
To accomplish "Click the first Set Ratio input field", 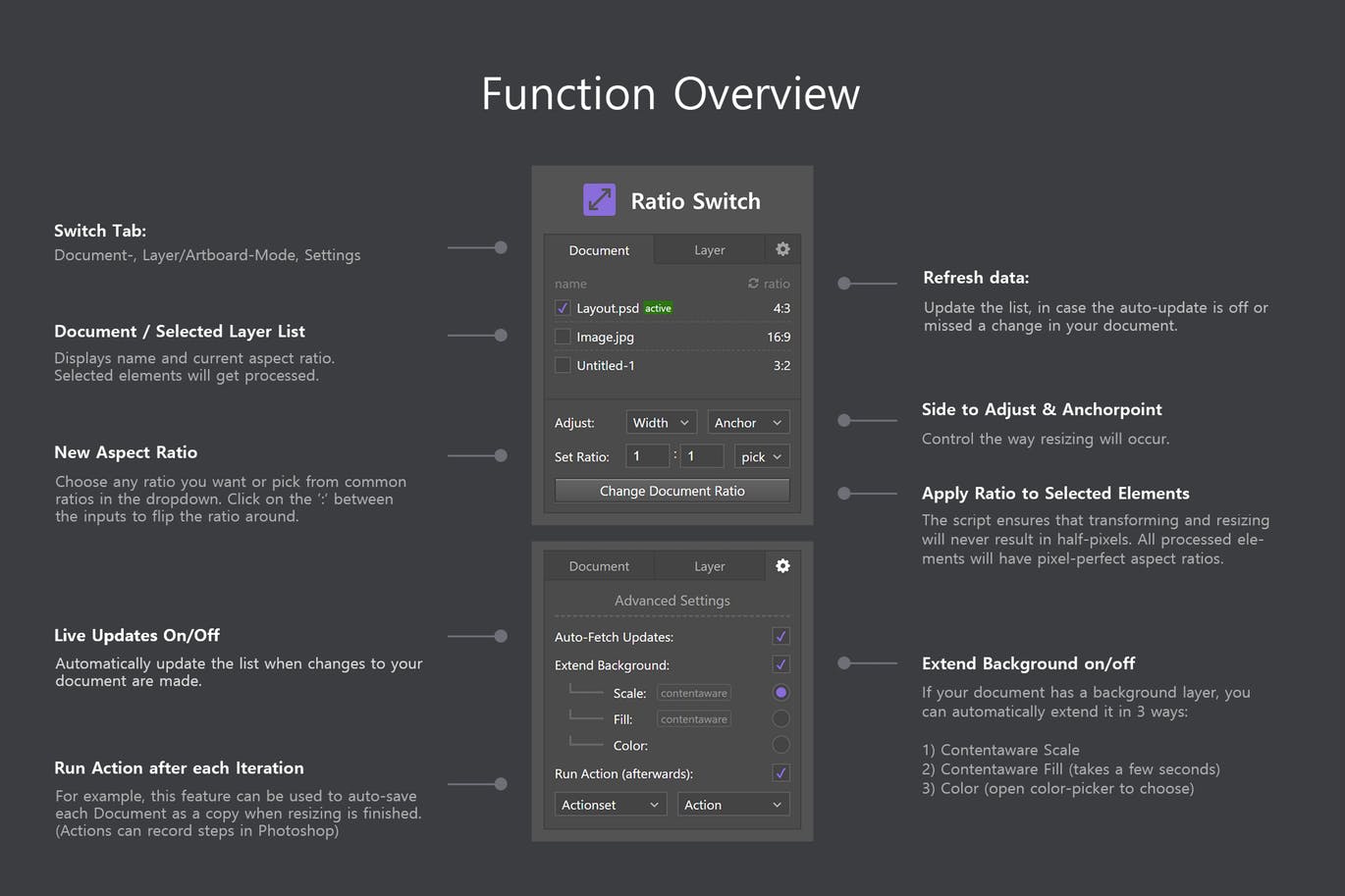I will pos(647,455).
